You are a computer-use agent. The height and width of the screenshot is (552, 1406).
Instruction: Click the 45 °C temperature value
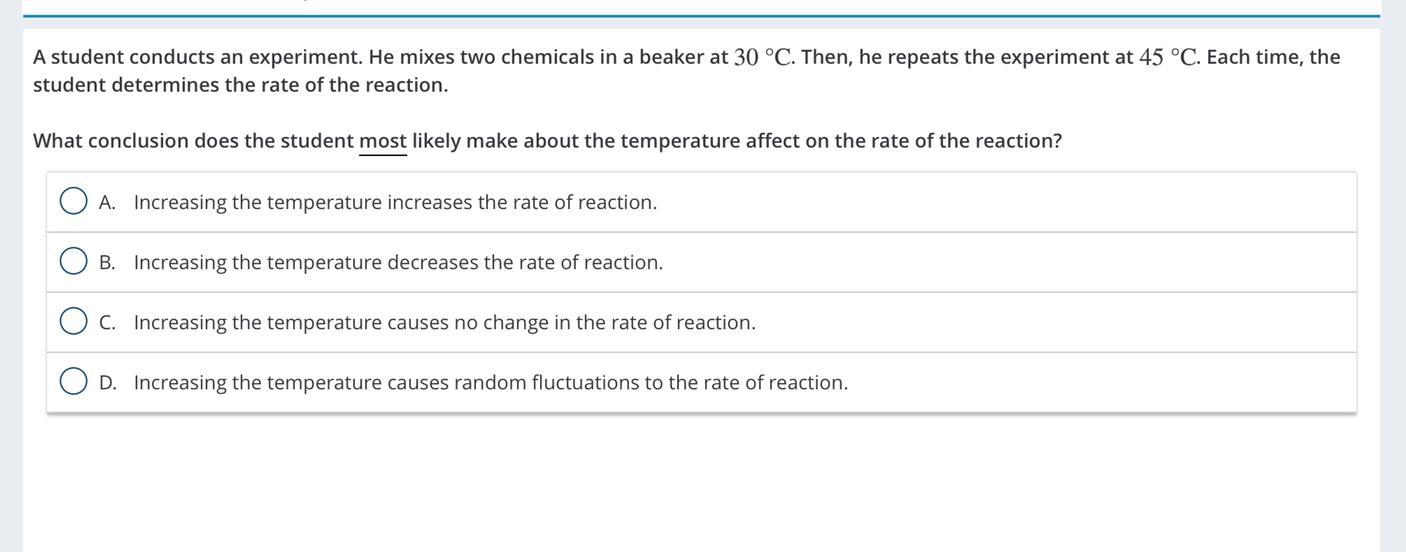point(1169,57)
